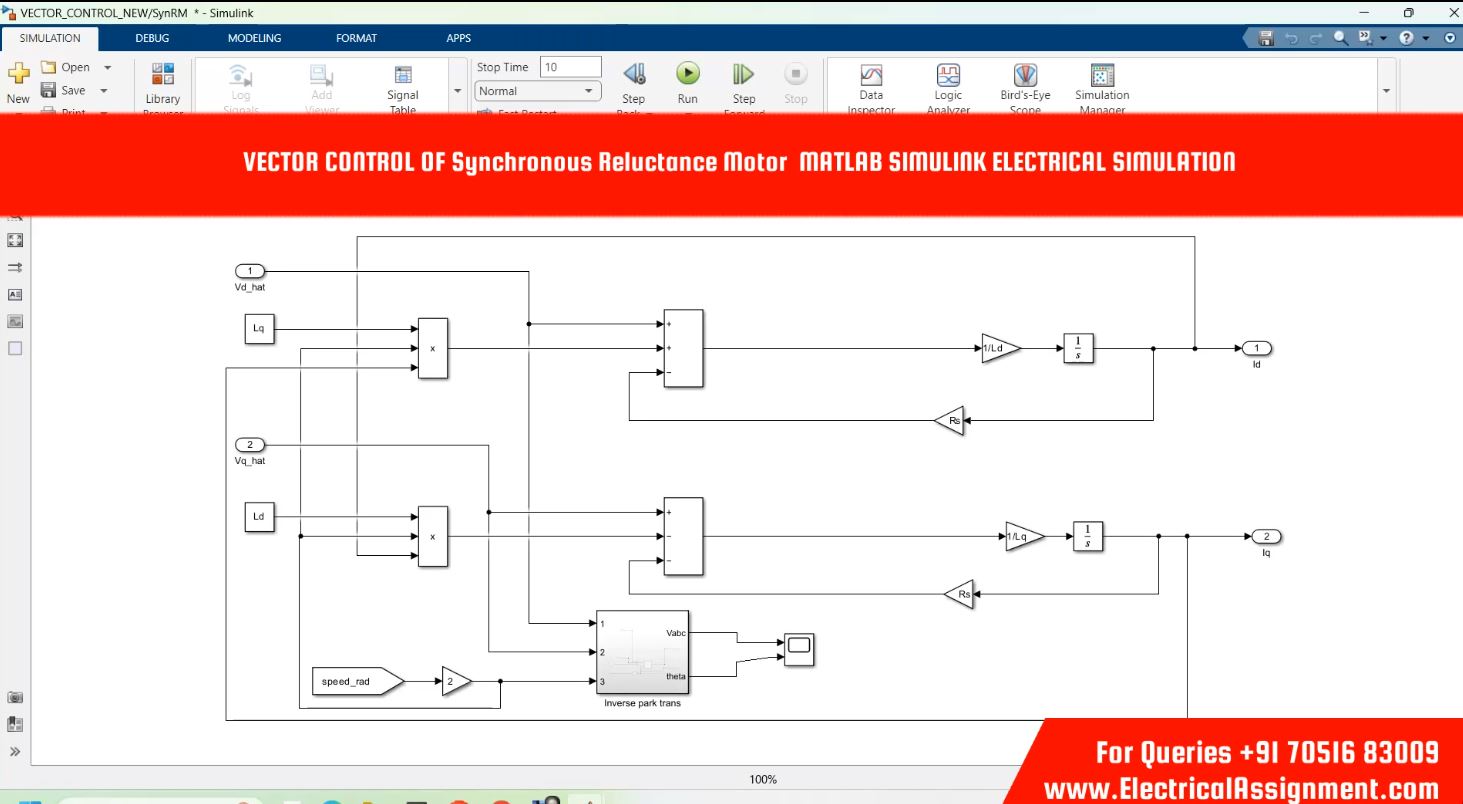Click the Annotation tool in left palette

coord(15,295)
